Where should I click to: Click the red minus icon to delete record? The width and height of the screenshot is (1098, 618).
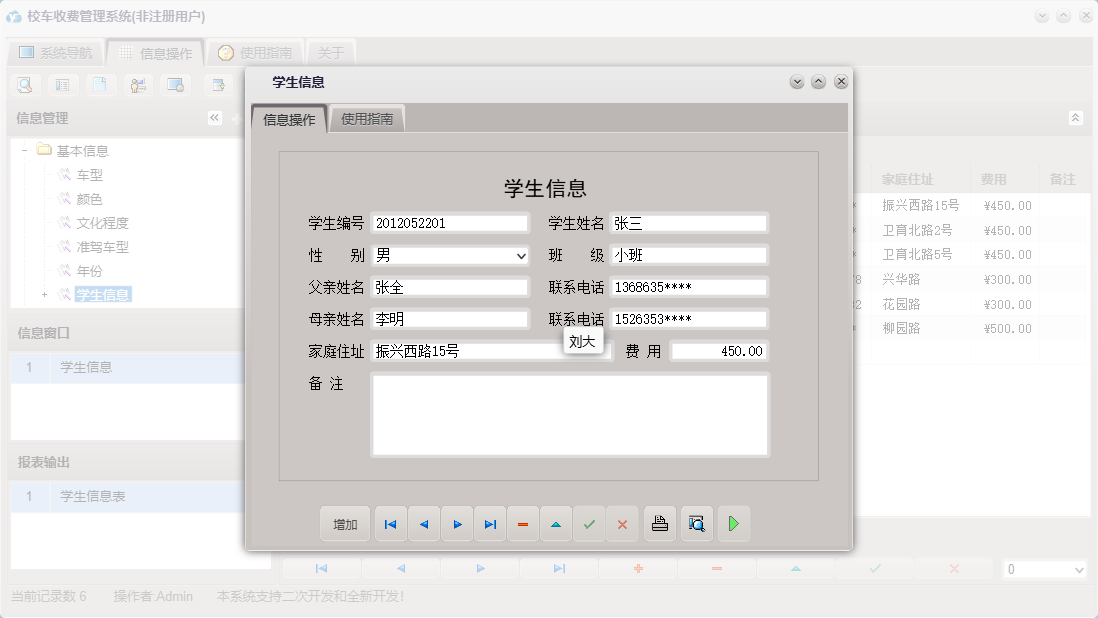coord(523,523)
